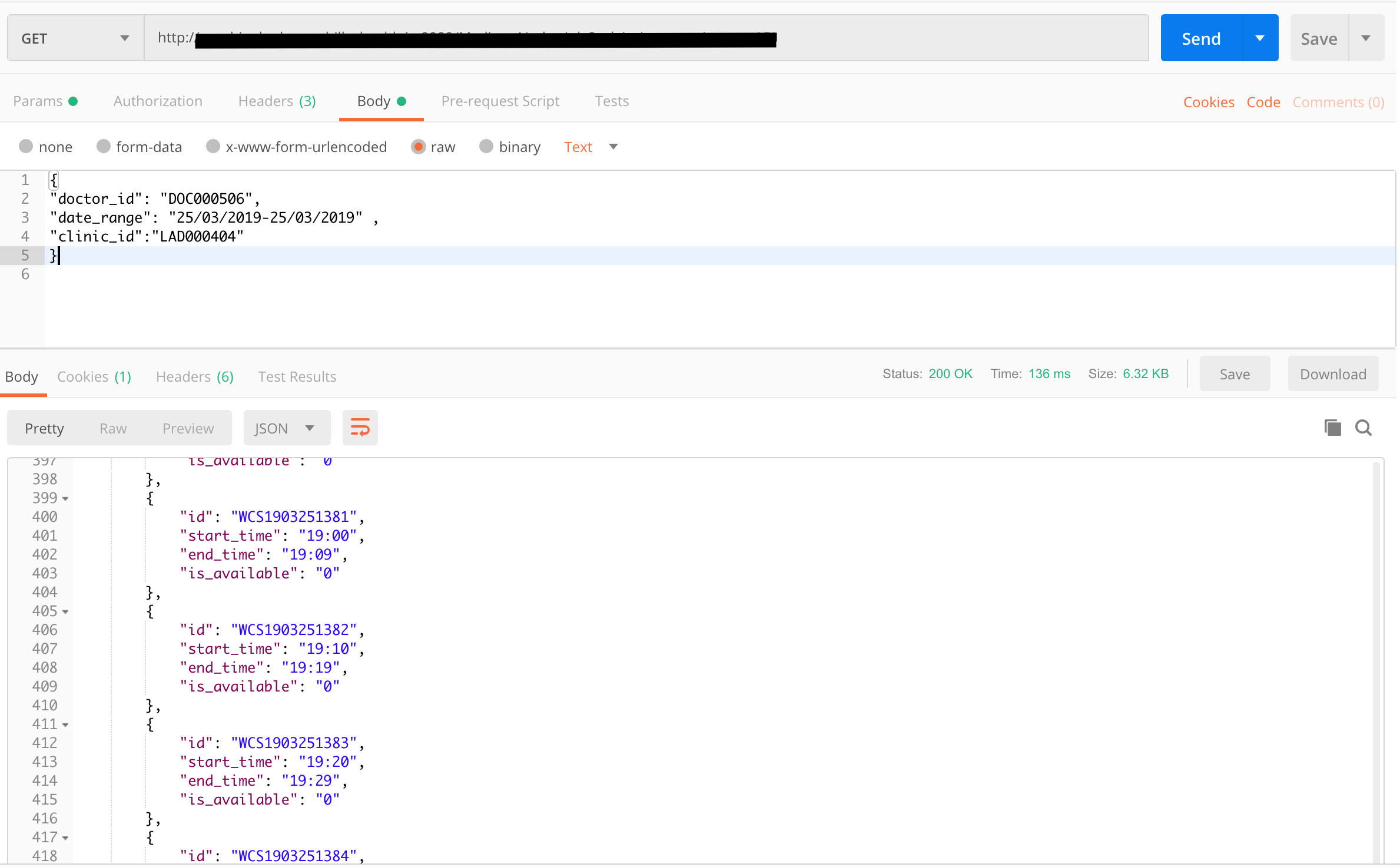Switch to the Authorization tab
The height and width of the screenshot is (867, 1400).
(158, 101)
